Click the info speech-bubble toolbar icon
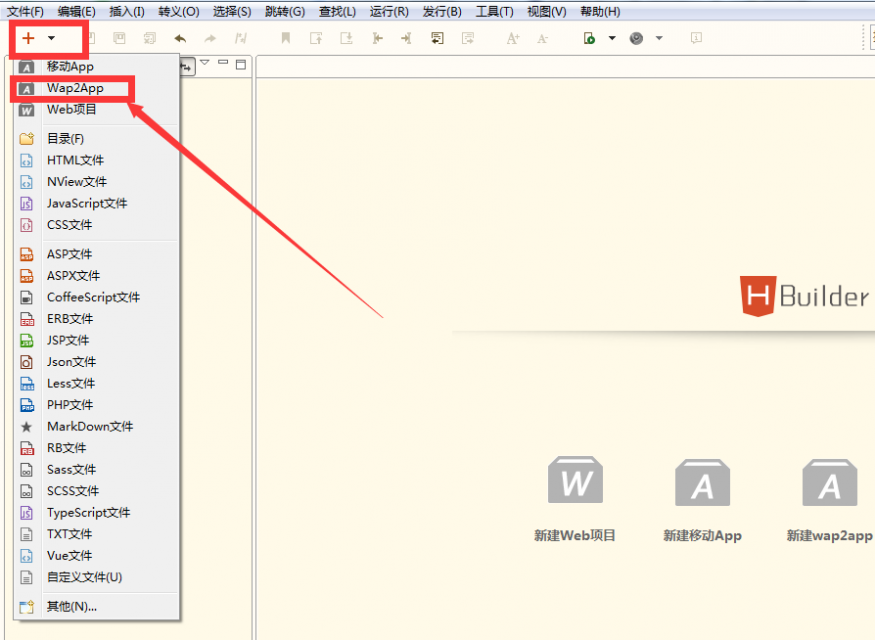 [x=696, y=38]
